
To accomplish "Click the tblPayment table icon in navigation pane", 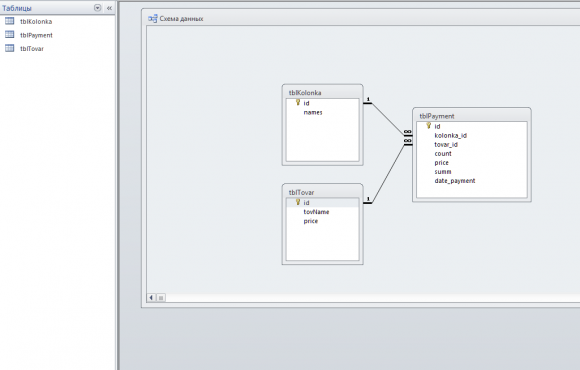I will 10,35.
